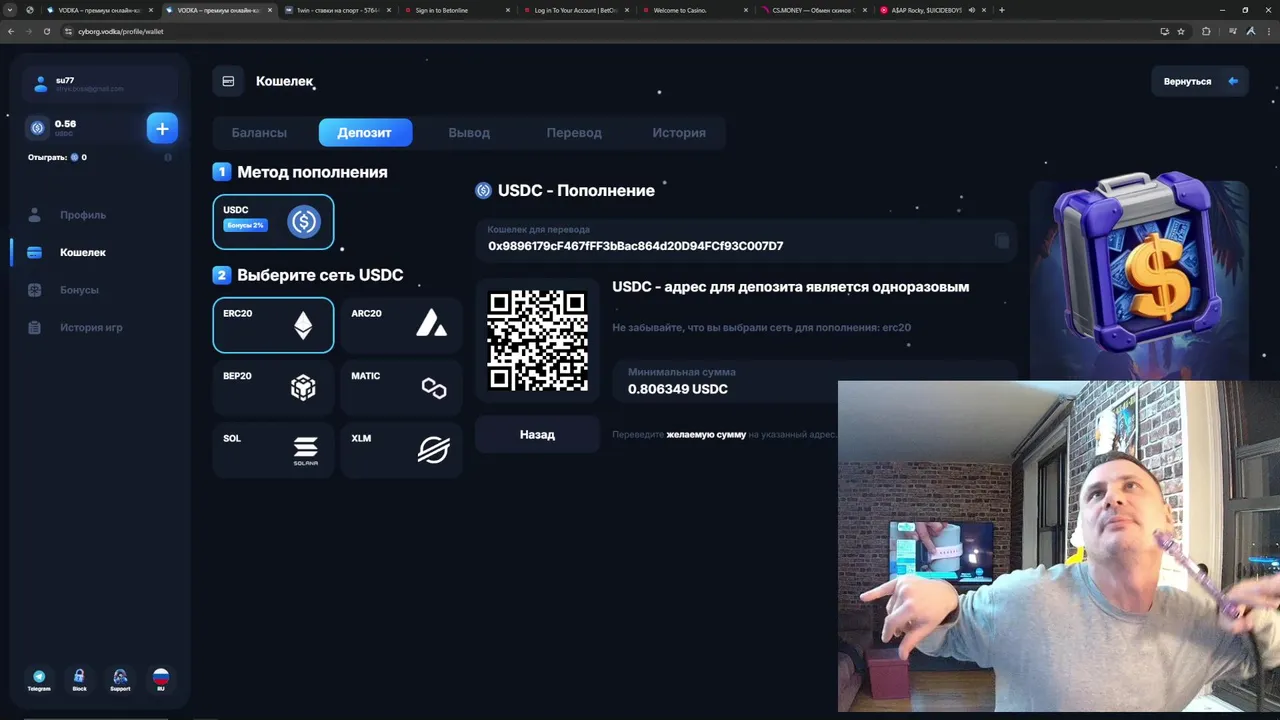The height and width of the screenshot is (720, 1280).
Task: Open the Telegram link icon
Action: [39, 680]
